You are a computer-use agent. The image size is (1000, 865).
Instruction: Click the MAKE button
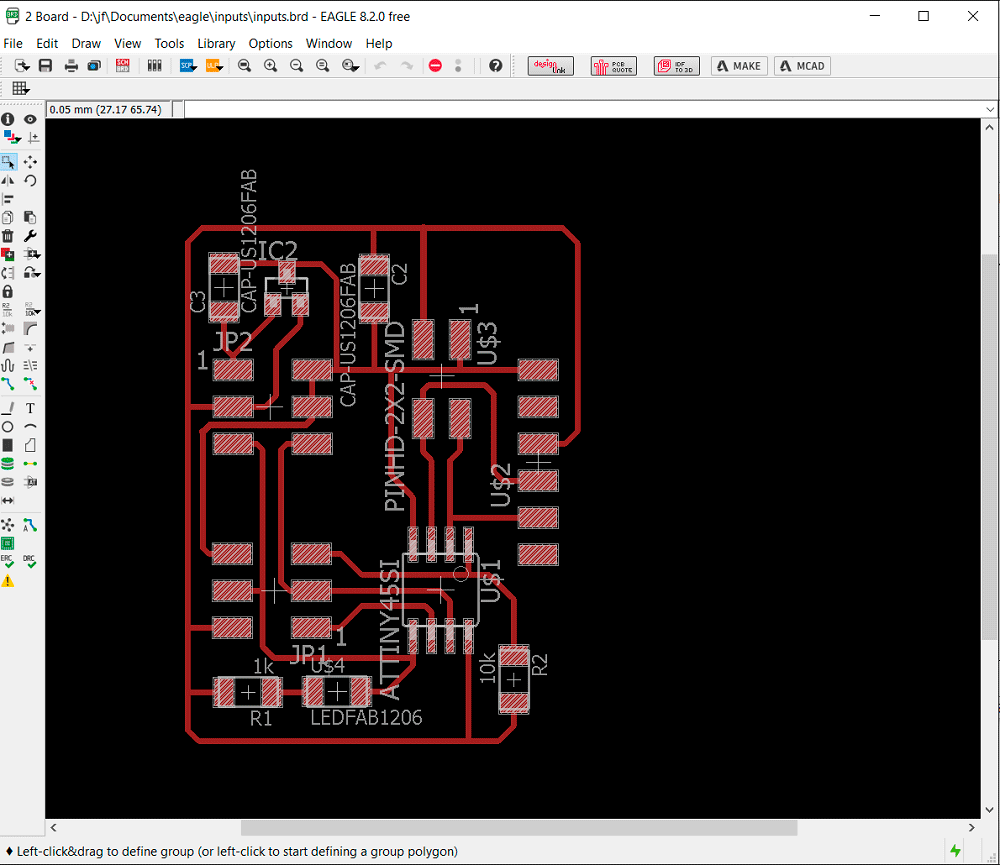[739, 66]
